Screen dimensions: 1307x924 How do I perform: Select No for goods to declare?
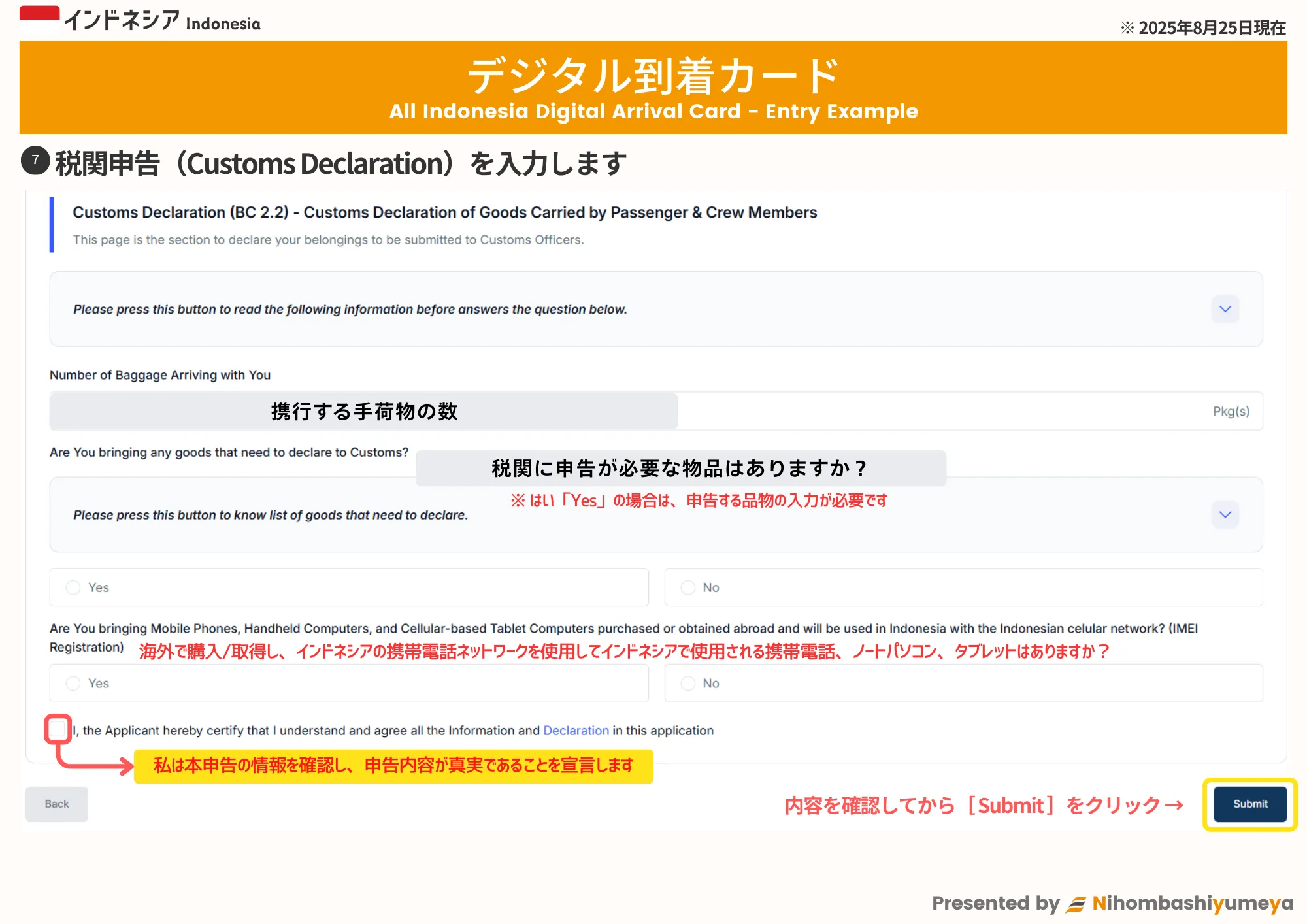coord(688,587)
